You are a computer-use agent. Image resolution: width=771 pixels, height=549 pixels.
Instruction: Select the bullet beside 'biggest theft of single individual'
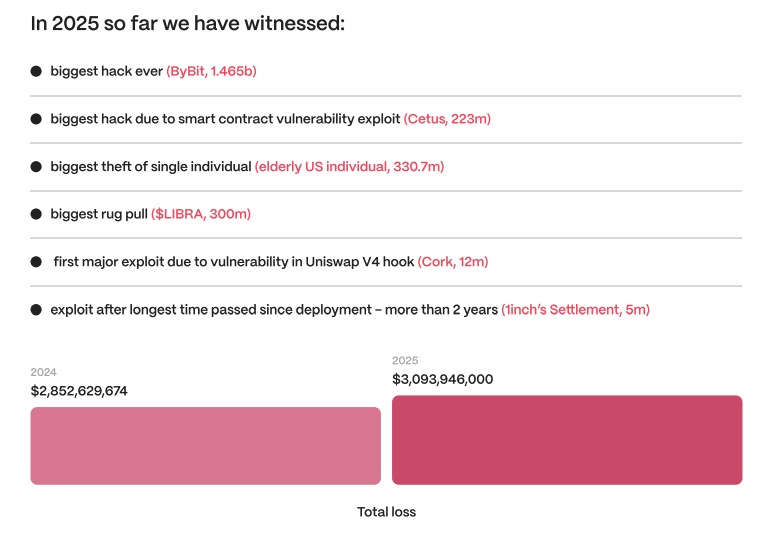[36, 167]
